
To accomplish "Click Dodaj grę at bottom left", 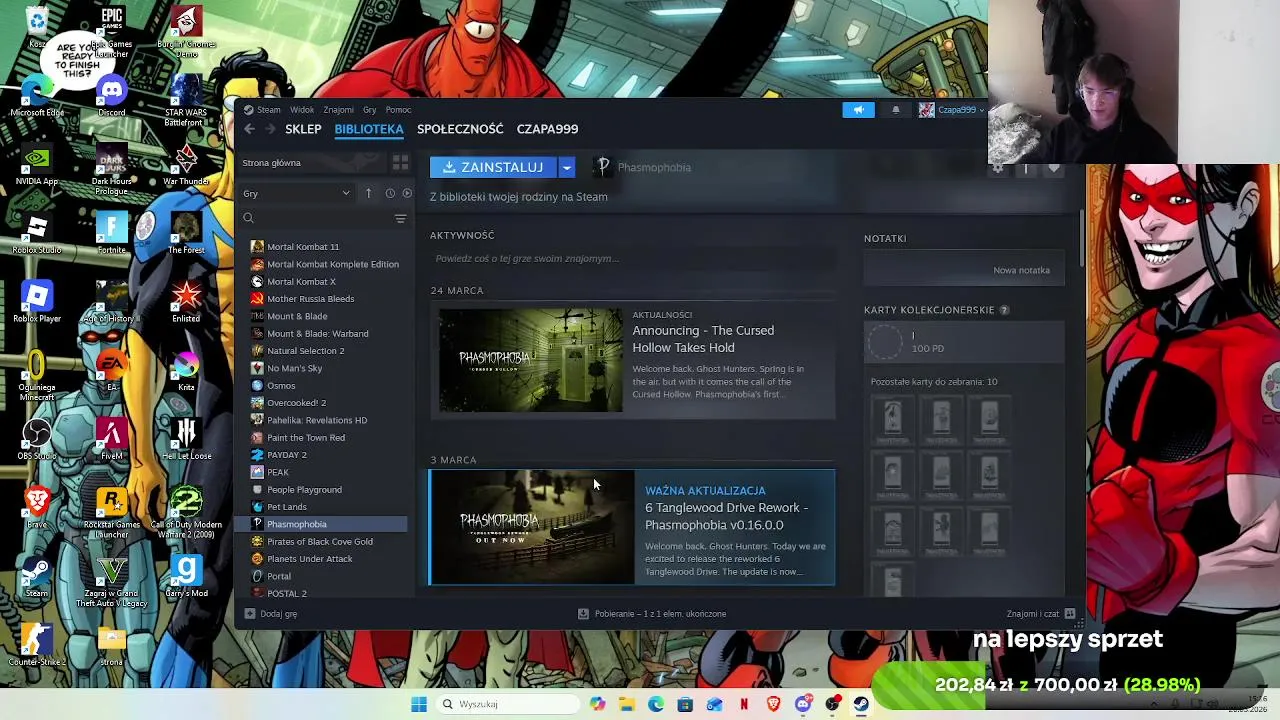I will tap(271, 614).
